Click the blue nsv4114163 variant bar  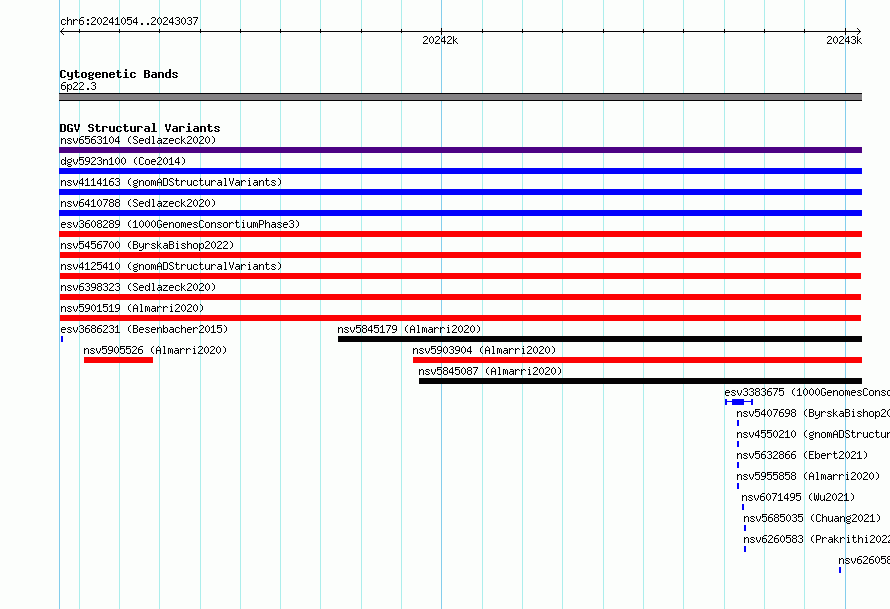click(x=460, y=192)
